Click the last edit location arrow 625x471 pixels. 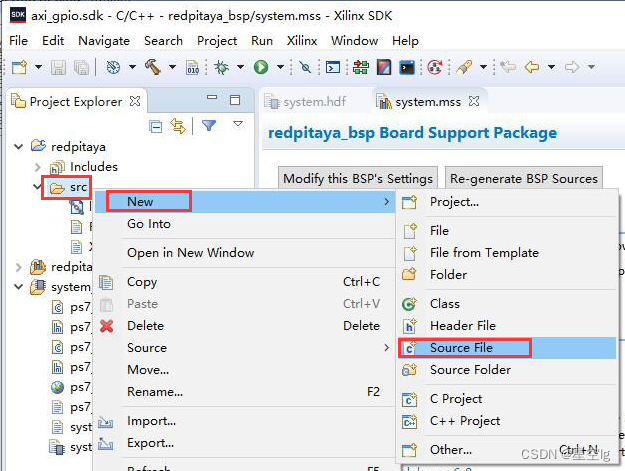coord(507,66)
